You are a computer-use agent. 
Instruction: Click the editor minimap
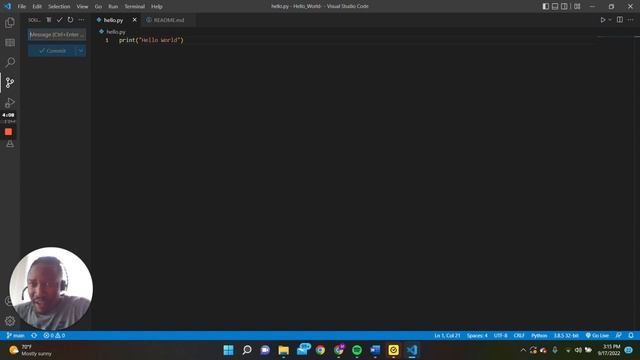616,37
